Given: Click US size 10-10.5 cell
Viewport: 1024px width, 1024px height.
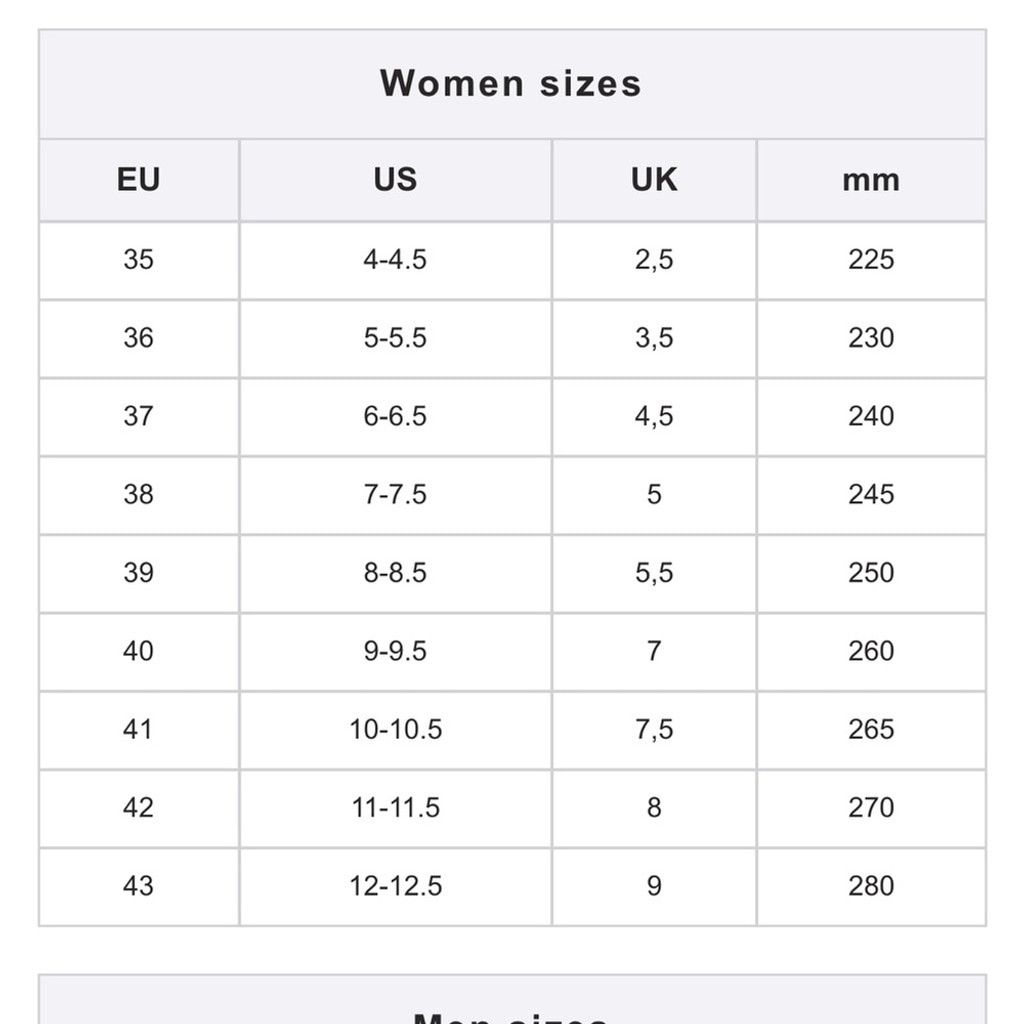Looking at the screenshot, I should click(x=396, y=730).
